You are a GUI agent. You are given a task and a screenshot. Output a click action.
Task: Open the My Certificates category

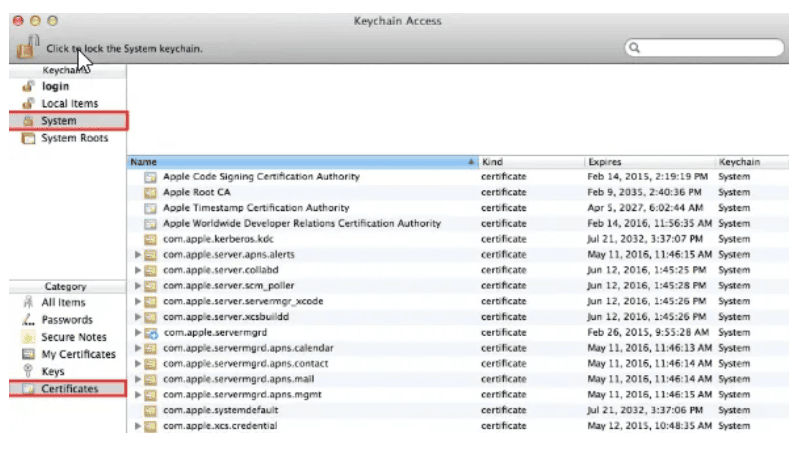pyautogui.click(x=78, y=354)
